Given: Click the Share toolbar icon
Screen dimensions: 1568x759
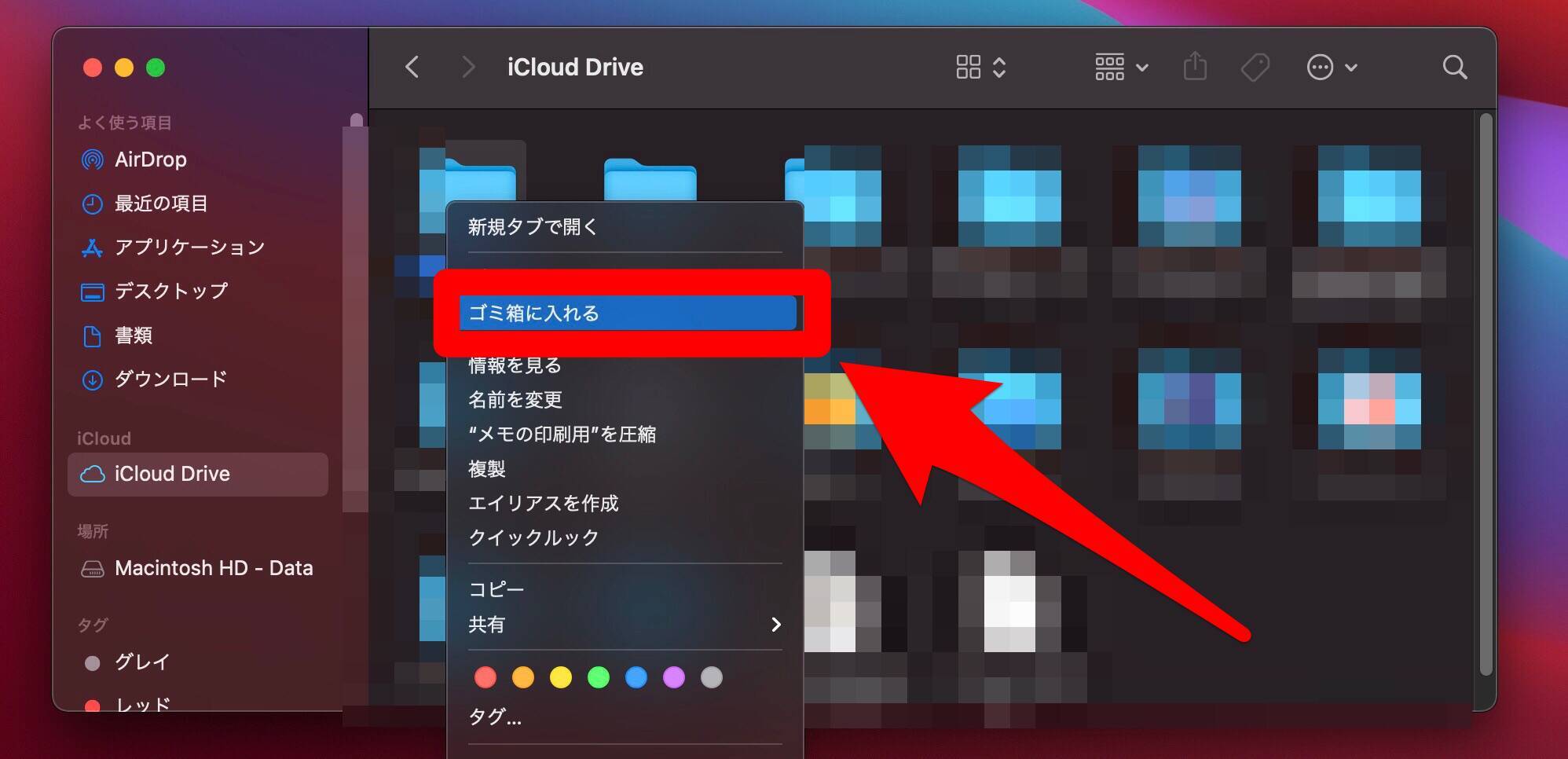Looking at the screenshot, I should (x=1195, y=66).
